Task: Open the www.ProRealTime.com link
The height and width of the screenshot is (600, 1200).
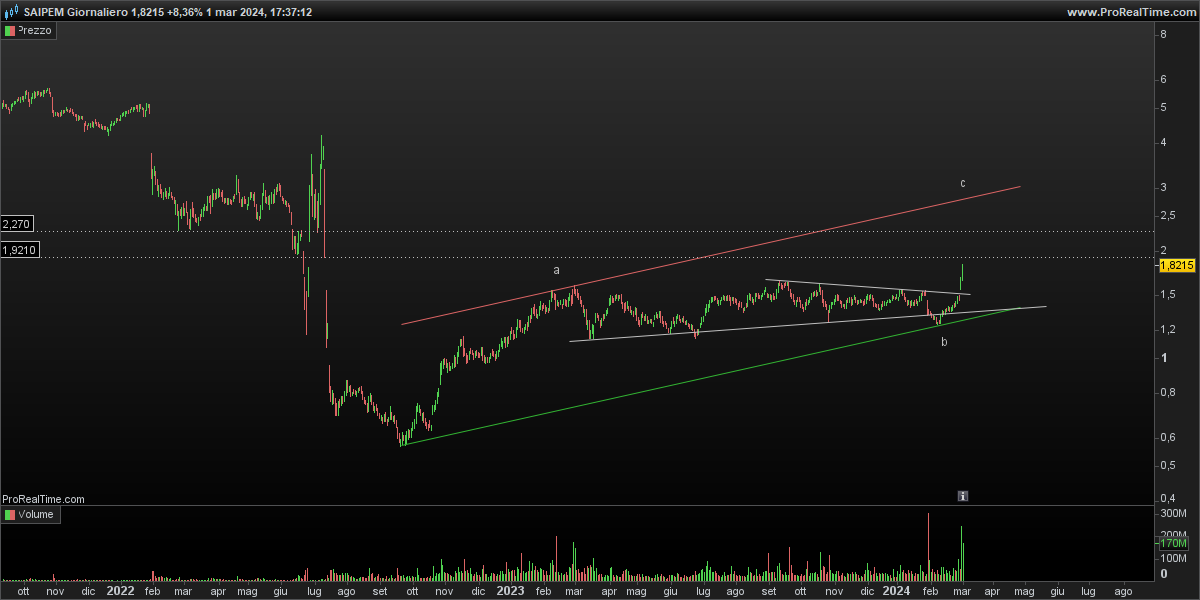Action: [x=1130, y=12]
